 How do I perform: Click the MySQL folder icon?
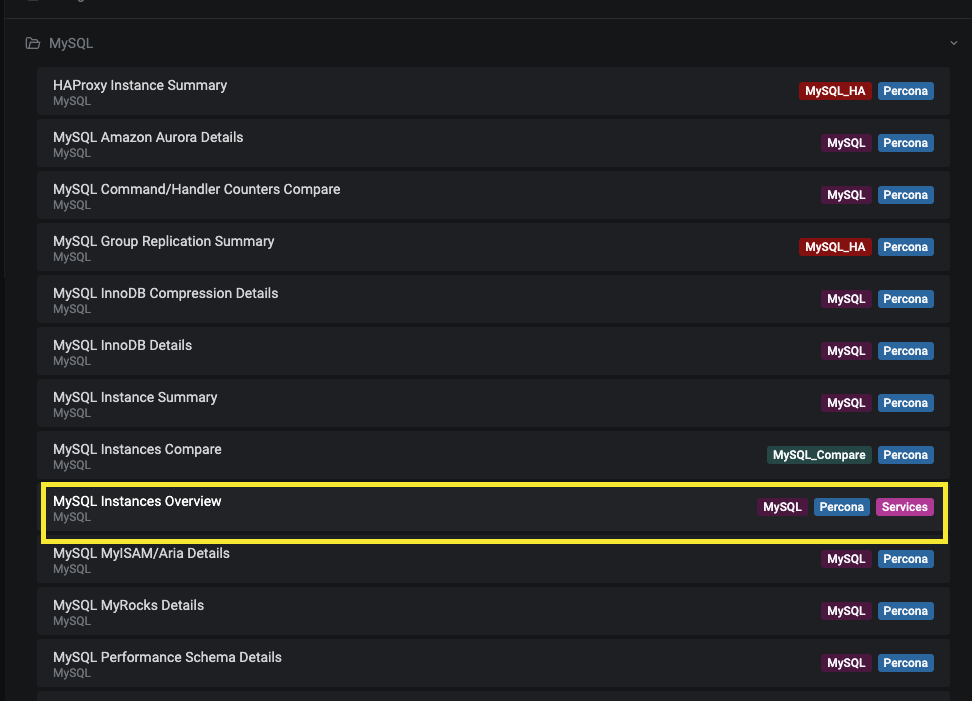point(33,44)
